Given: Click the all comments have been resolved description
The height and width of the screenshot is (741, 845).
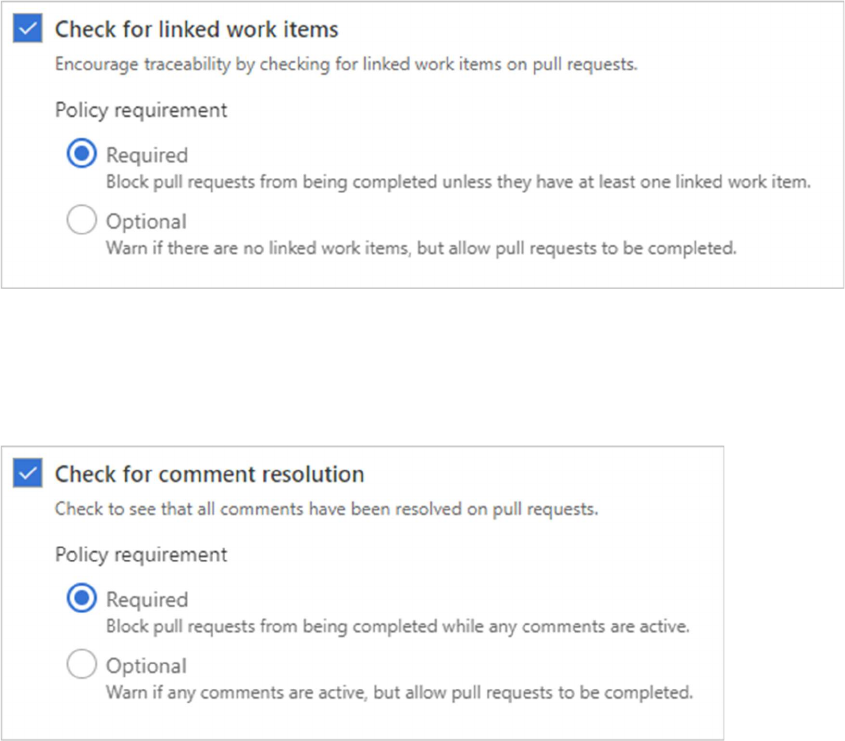Looking at the screenshot, I should 326,509.
